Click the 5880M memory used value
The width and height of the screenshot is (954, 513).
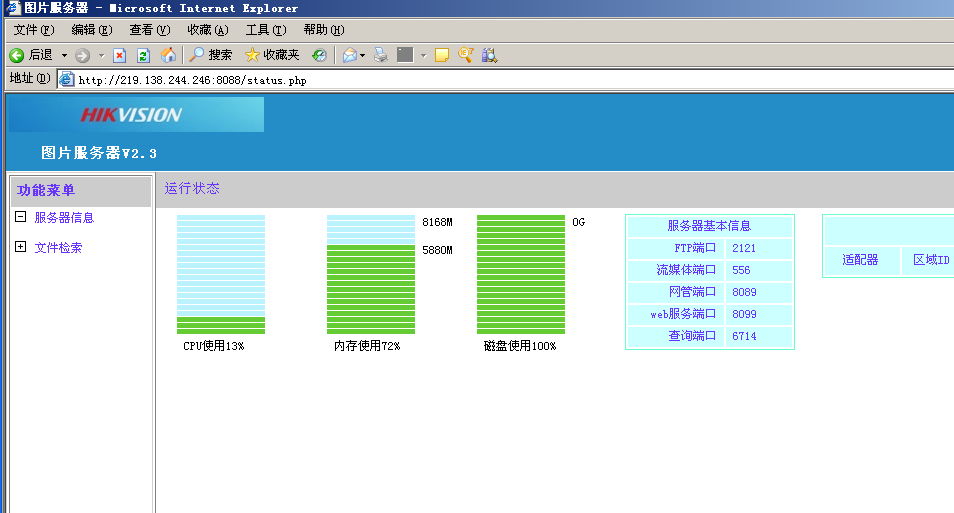coord(437,250)
